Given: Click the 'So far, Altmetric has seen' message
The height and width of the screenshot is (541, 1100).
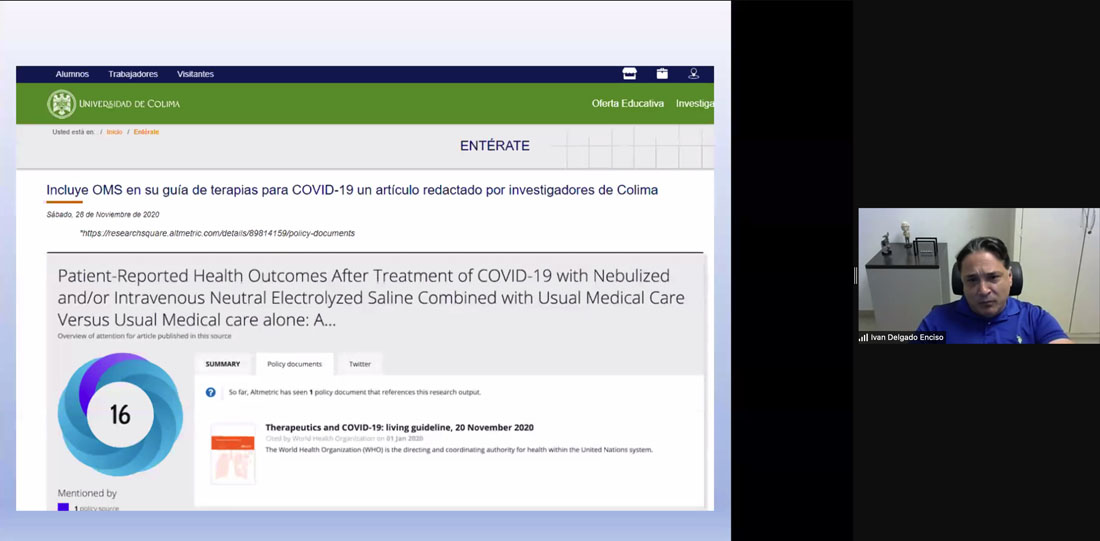Looking at the screenshot, I should (355, 392).
